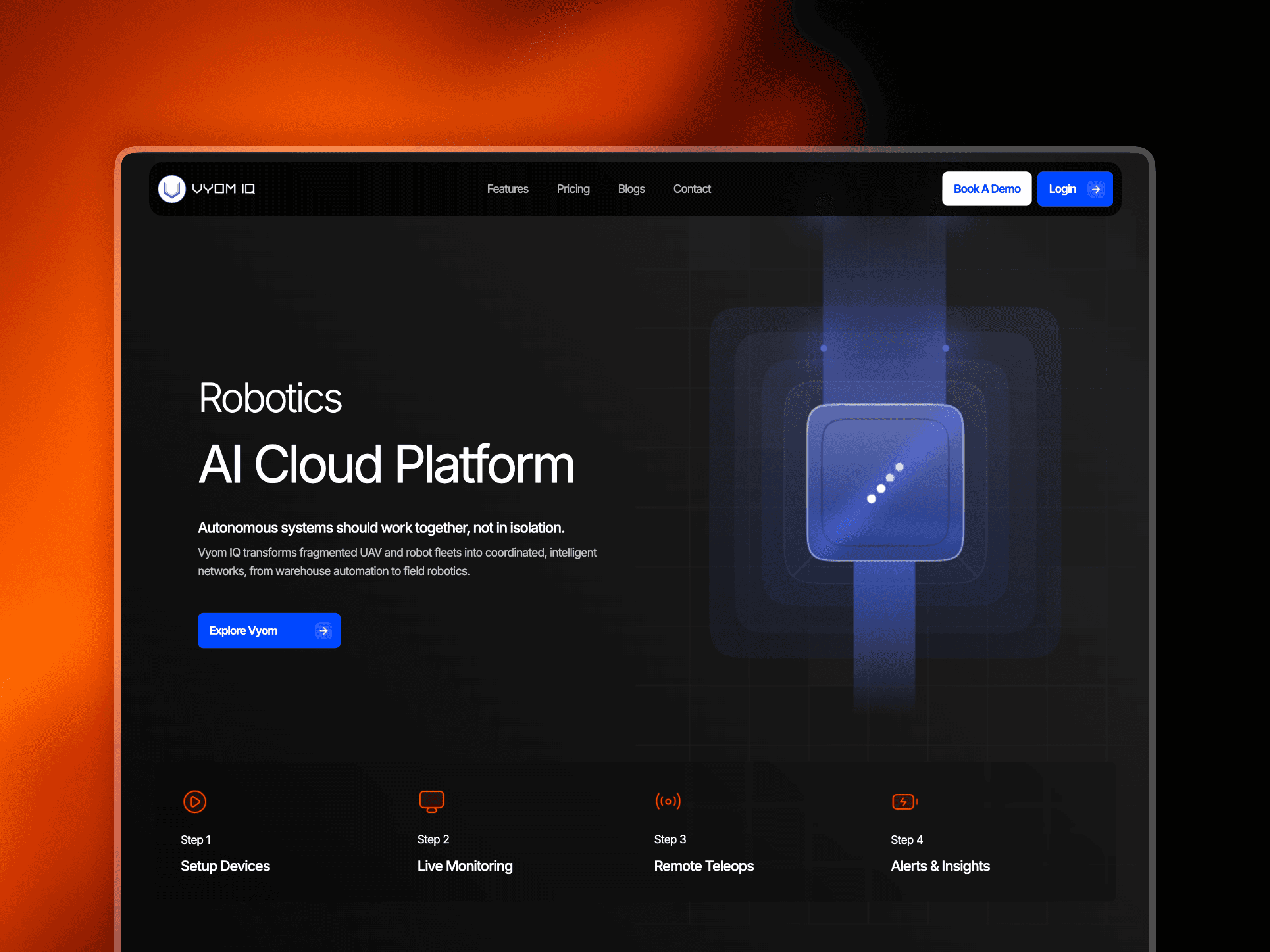Screen dimensions: 1270x952
Task: Go to Blogs in the navigation
Action: (631, 189)
